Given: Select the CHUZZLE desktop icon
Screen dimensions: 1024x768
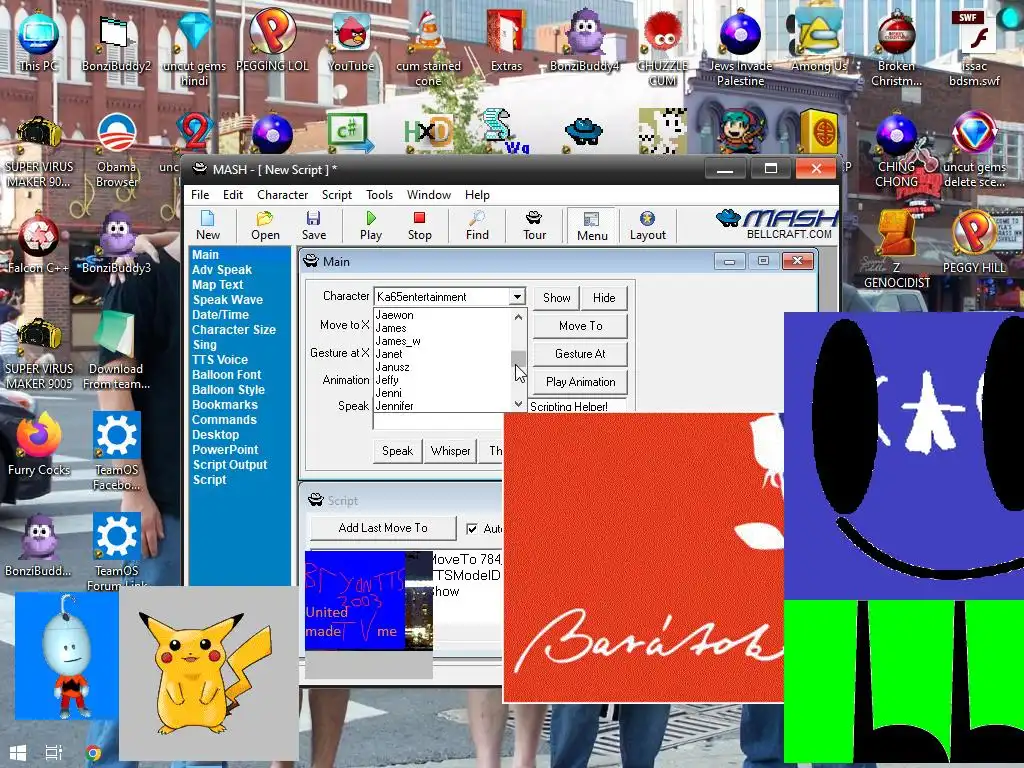Looking at the screenshot, I should (663, 49).
